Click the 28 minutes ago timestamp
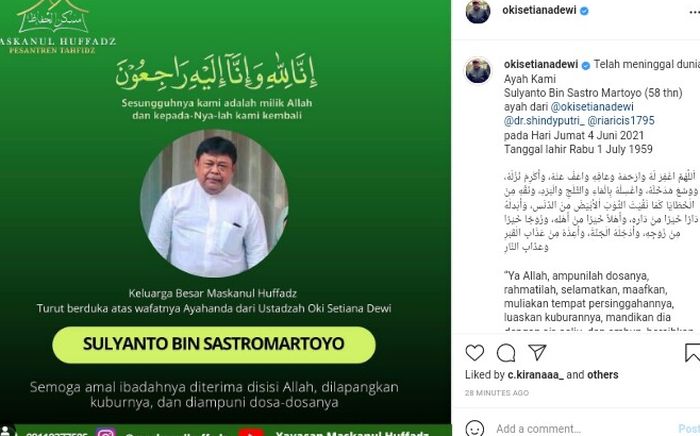 (496, 393)
